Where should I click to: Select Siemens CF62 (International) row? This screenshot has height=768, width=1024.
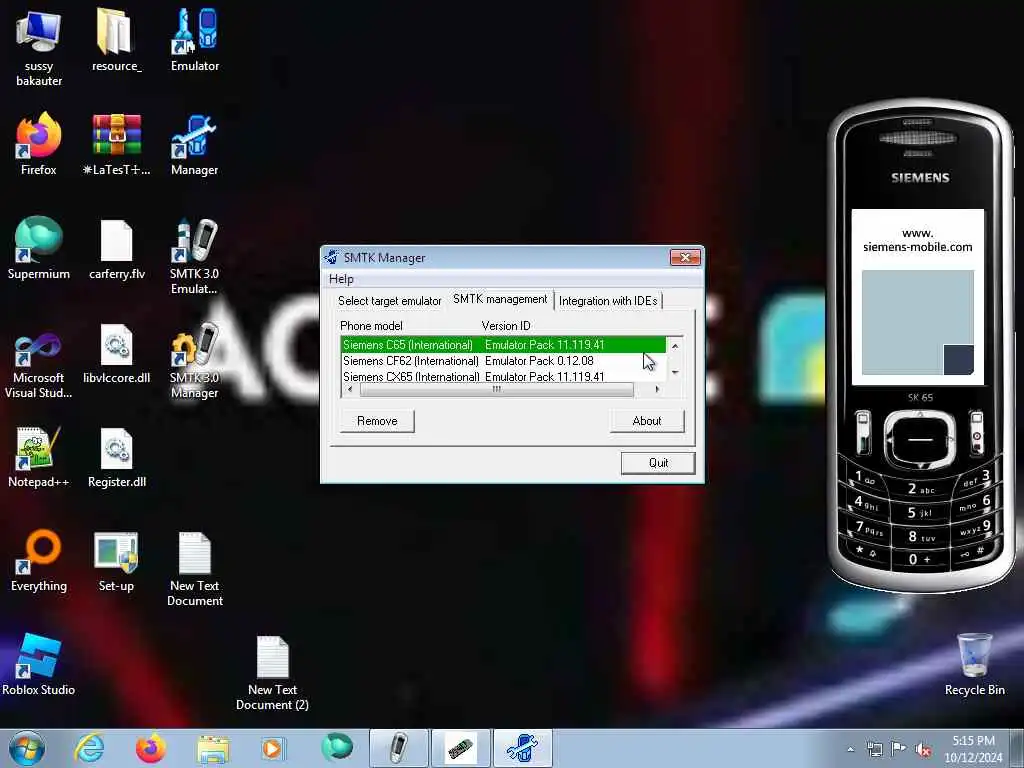click(504, 360)
